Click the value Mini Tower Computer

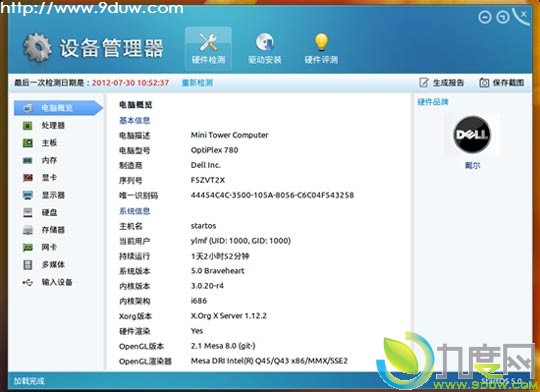click(x=229, y=135)
